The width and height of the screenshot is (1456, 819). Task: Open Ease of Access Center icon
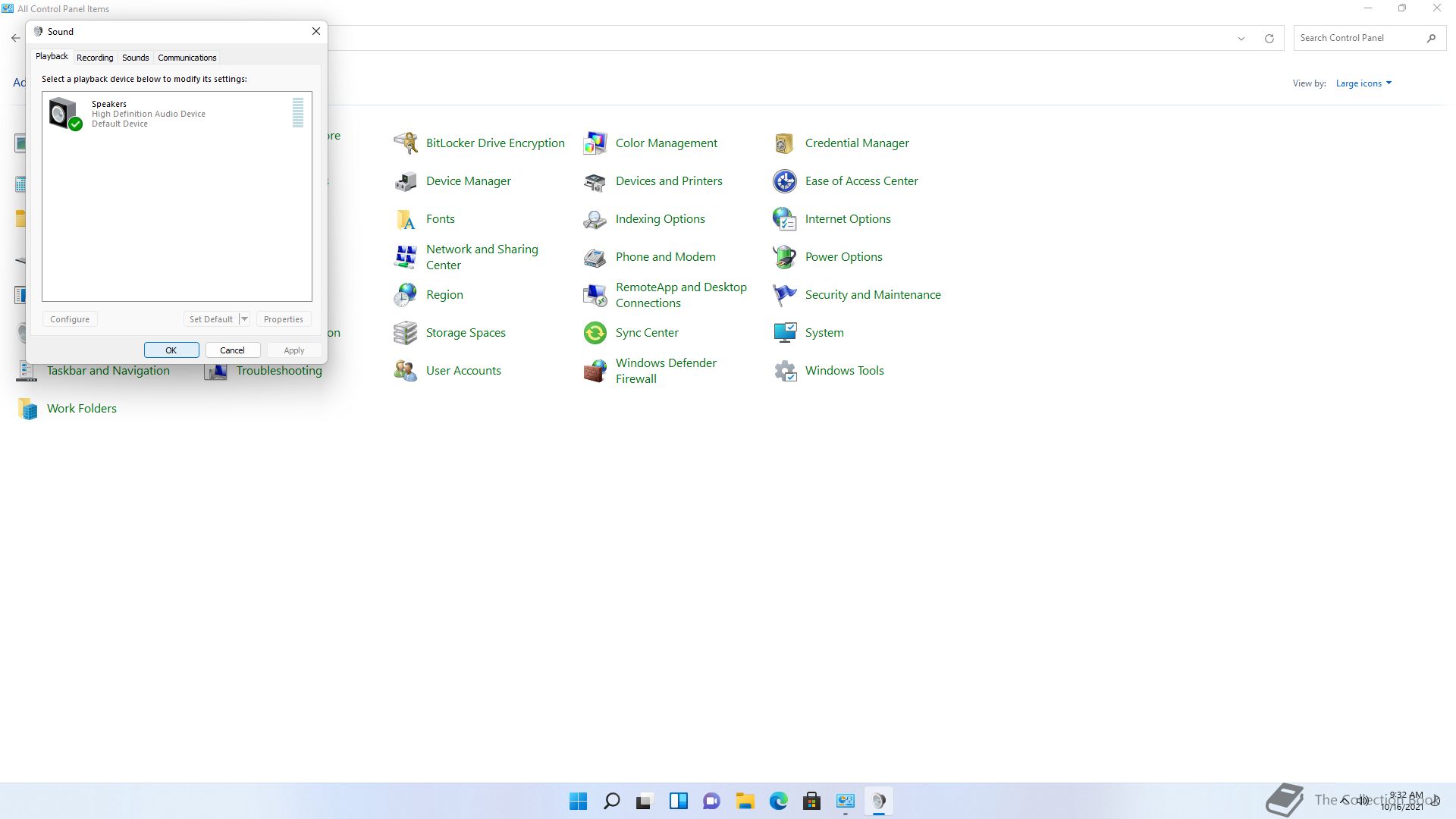point(785,180)
